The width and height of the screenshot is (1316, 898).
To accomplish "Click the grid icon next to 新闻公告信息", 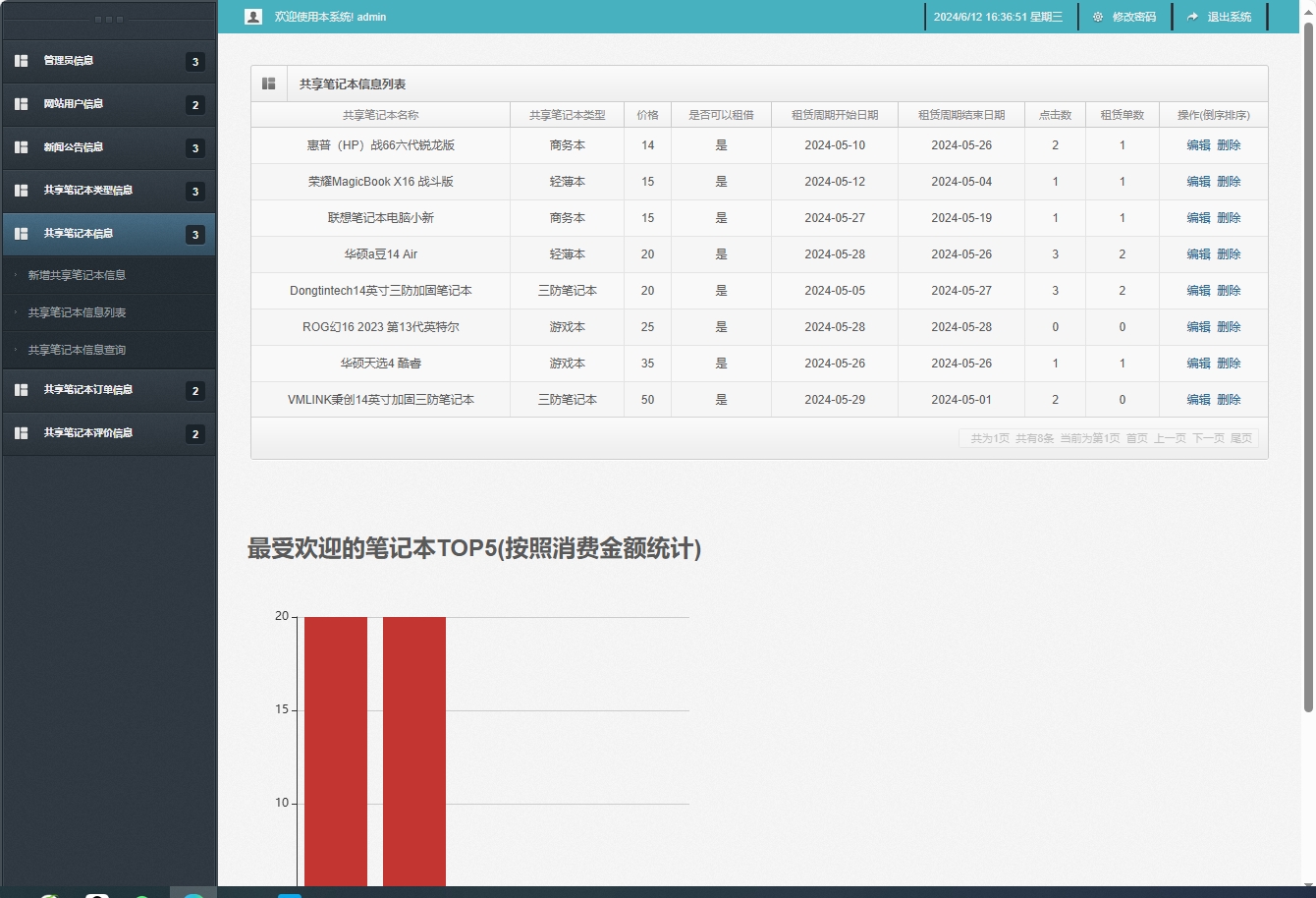I will [x=20, y=147].
